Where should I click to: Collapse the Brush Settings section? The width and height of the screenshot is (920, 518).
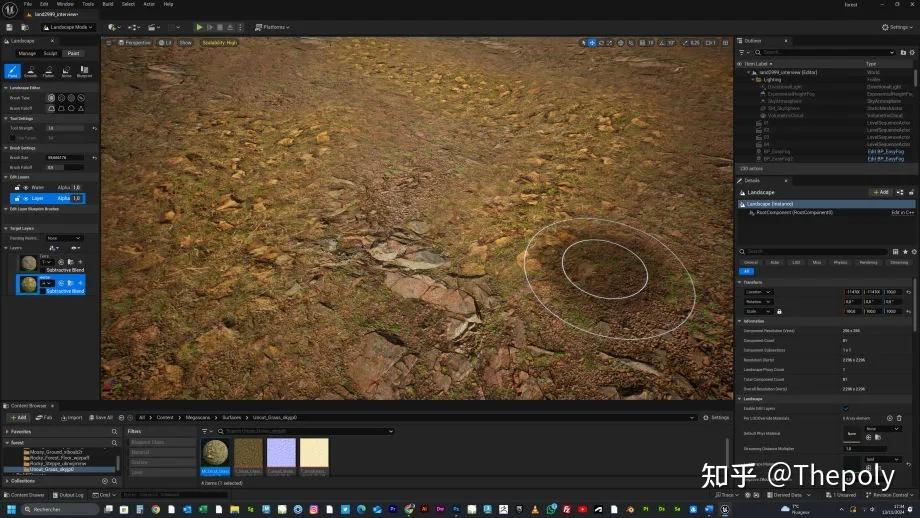click(6, 148)
